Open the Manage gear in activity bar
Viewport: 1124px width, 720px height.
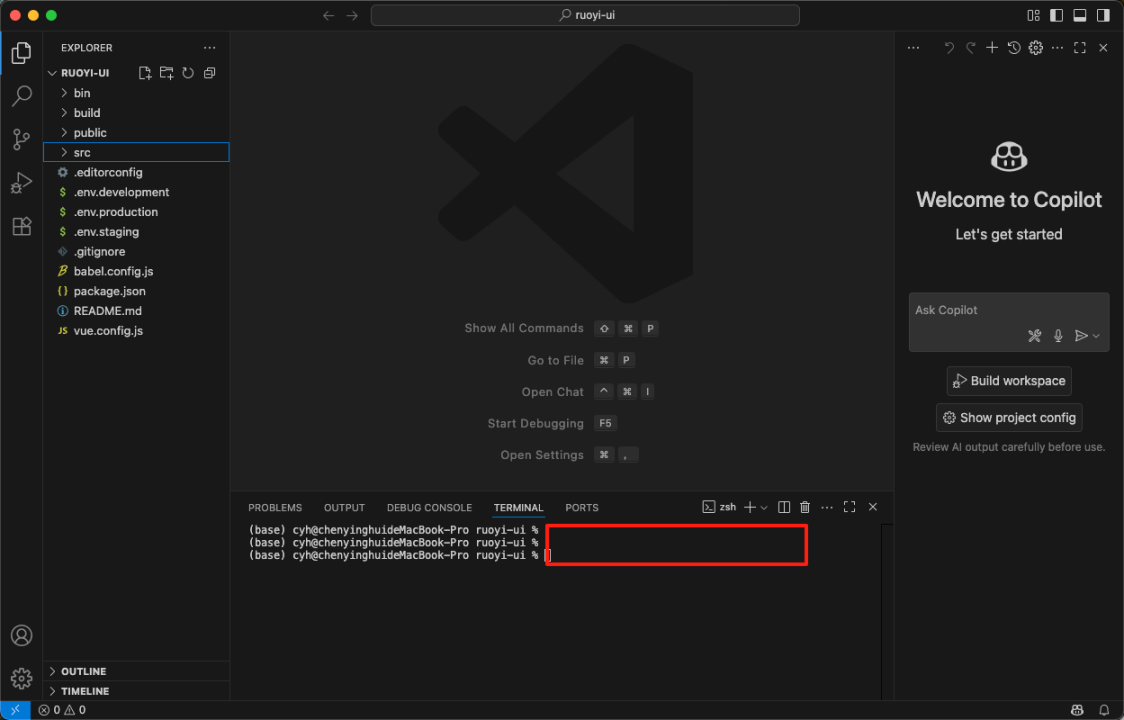22,678
